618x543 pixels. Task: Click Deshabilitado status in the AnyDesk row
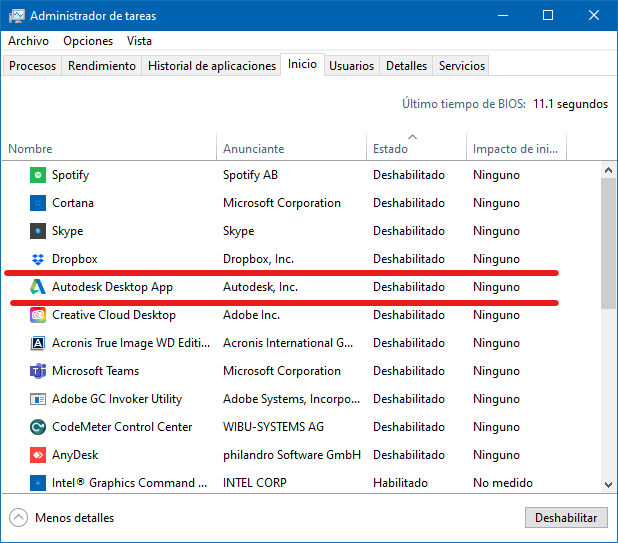[x=409, y=455]
